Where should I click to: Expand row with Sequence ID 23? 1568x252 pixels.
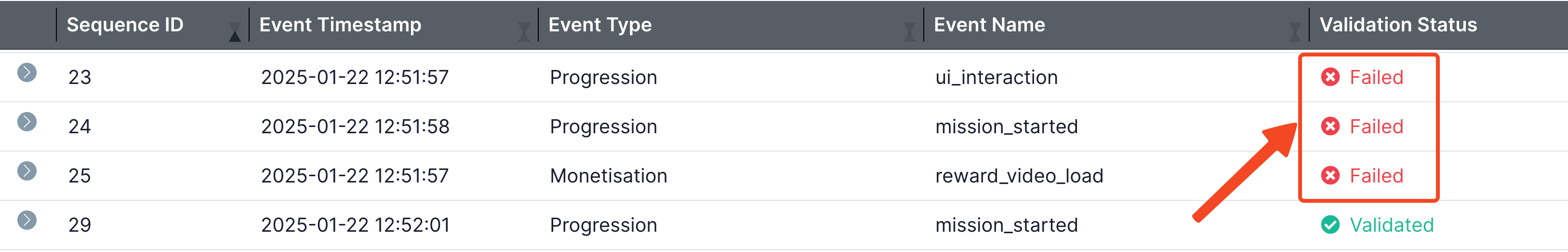click(x=27, y=72)
